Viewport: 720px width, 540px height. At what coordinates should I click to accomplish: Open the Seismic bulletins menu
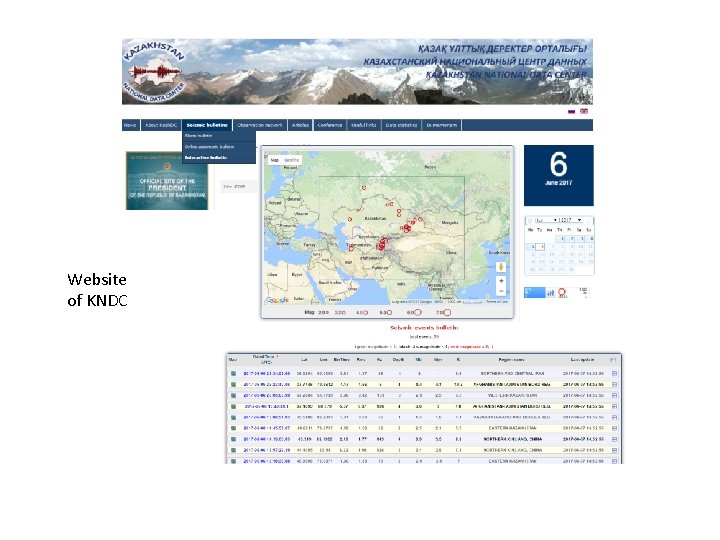click(x=207, y=125)
